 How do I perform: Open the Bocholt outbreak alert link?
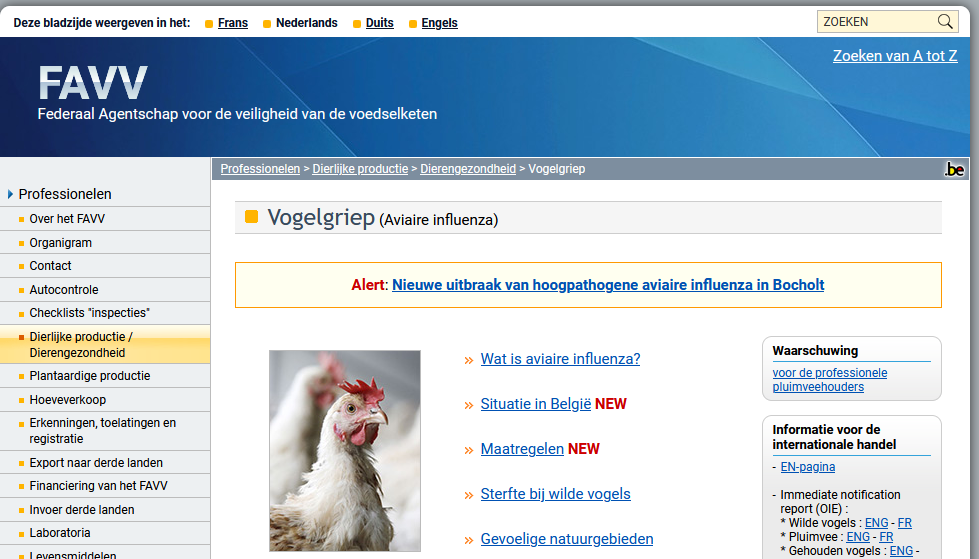[608, 285]
